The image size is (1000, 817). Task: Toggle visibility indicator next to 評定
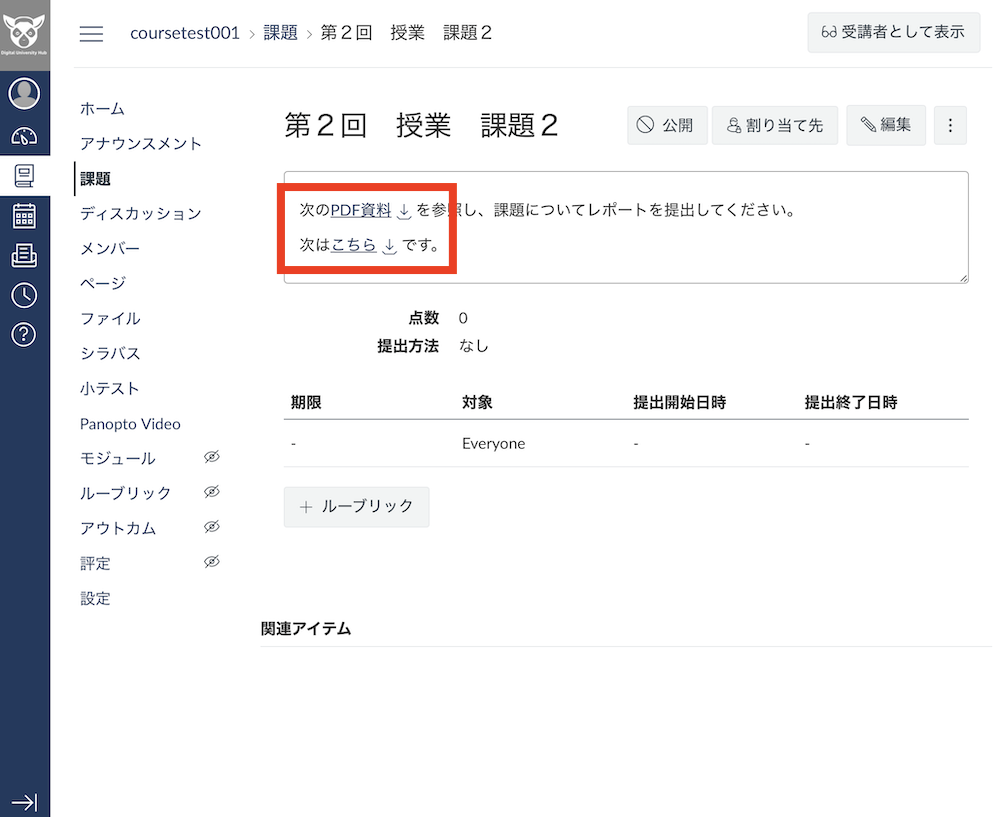[211, 562]
